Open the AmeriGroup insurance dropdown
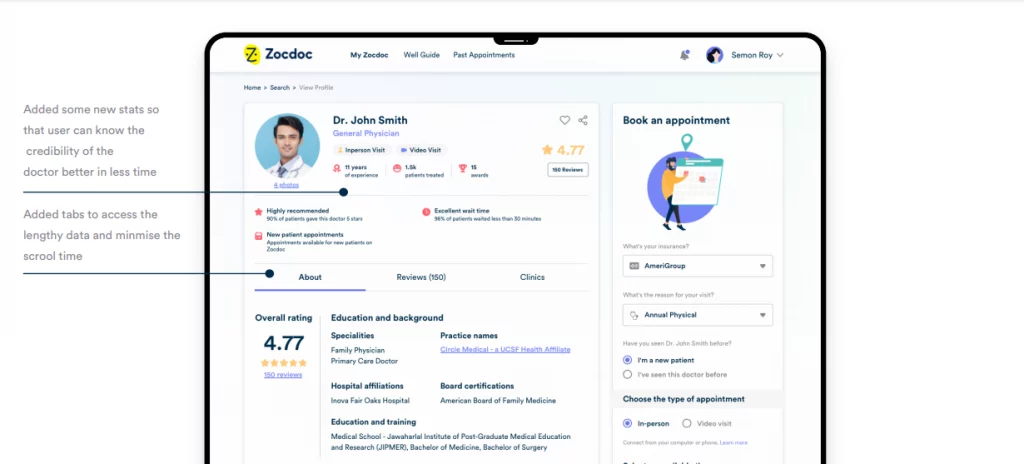1024x464 pixels. (x=697, y=266)
